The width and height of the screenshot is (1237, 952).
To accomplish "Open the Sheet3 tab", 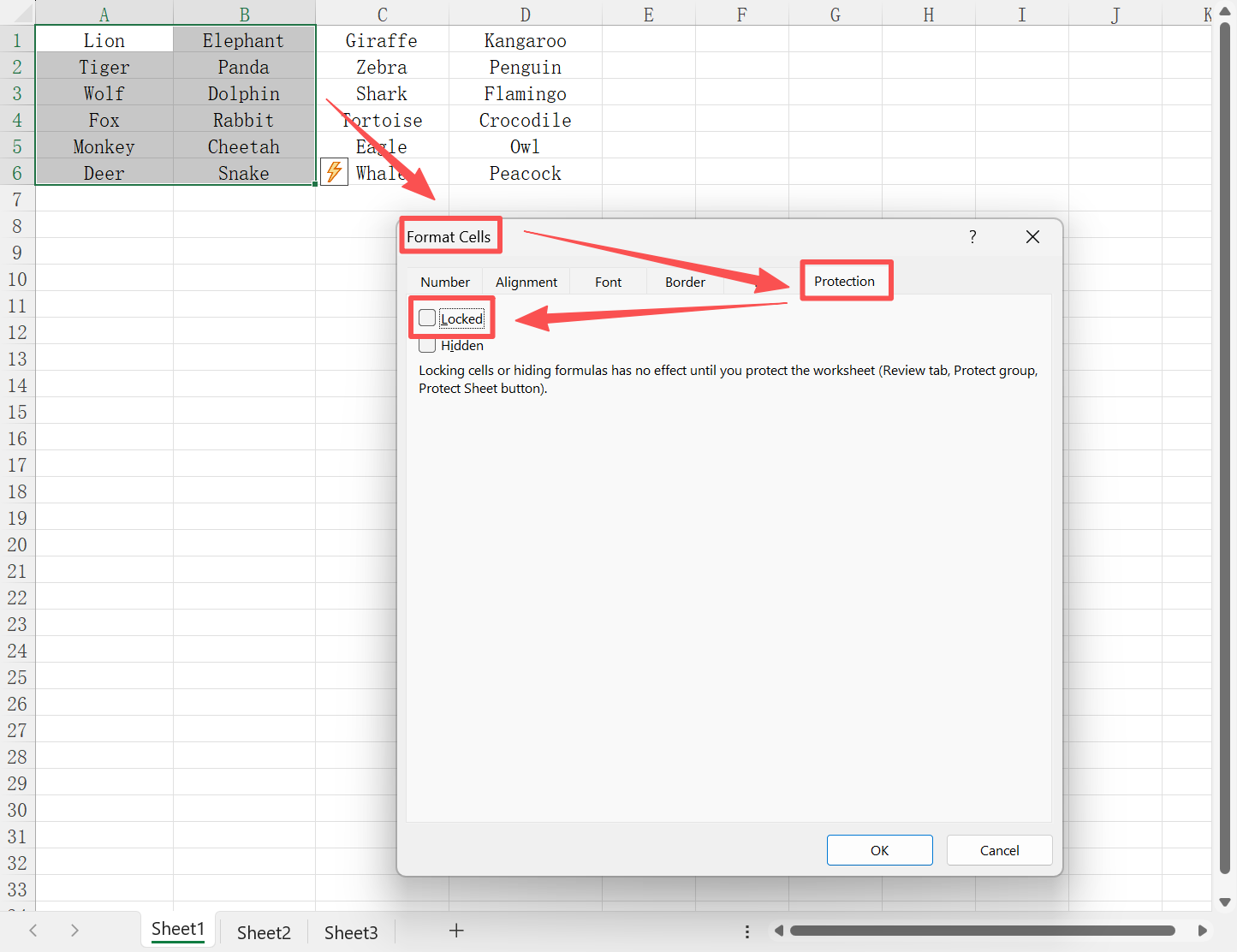I will click(351, 932).
